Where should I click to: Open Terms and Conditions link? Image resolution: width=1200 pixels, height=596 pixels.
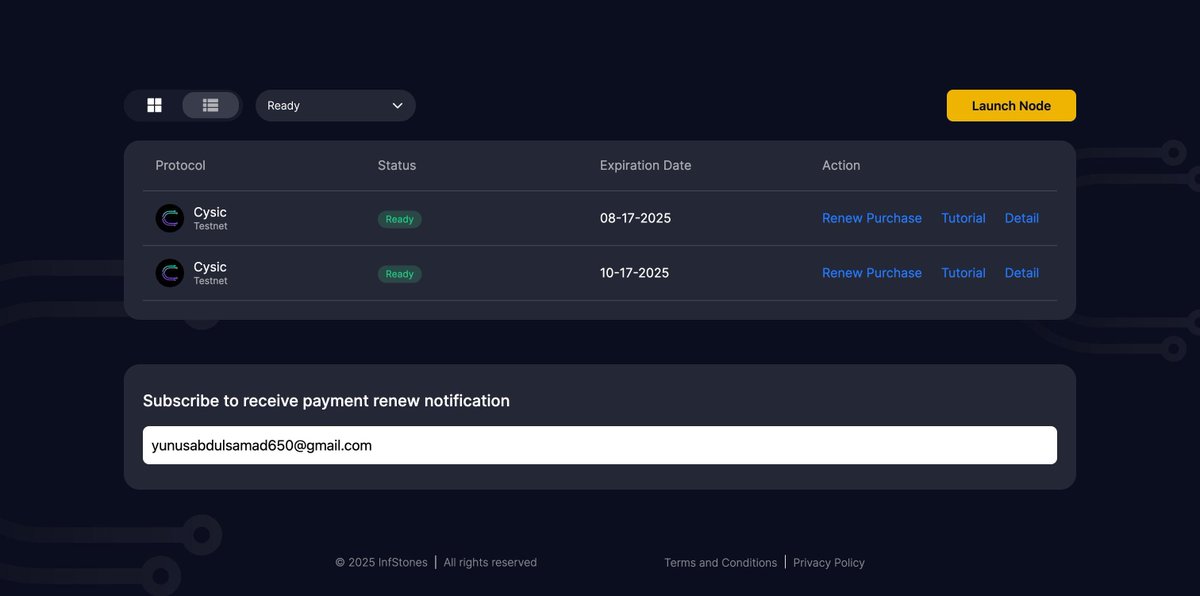[720, 563]
